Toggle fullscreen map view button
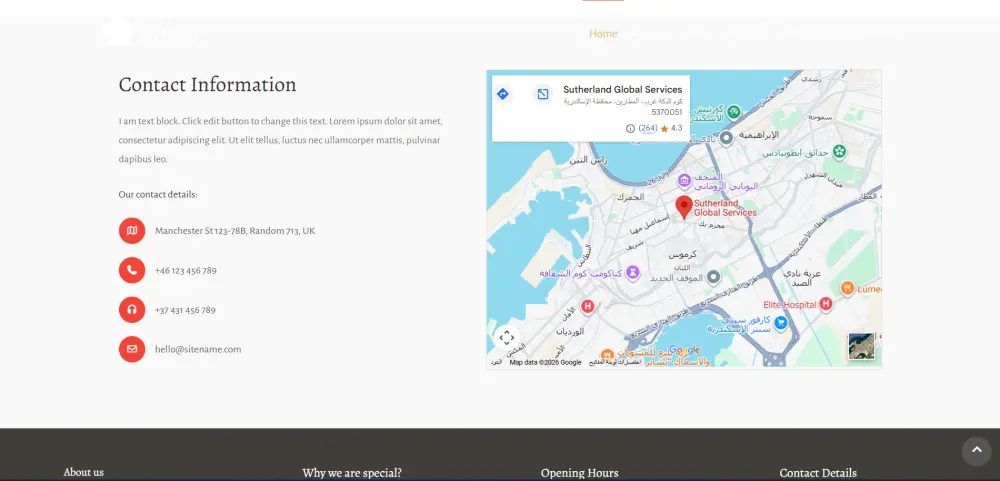 pyautogui.click(x=506, y=337)
